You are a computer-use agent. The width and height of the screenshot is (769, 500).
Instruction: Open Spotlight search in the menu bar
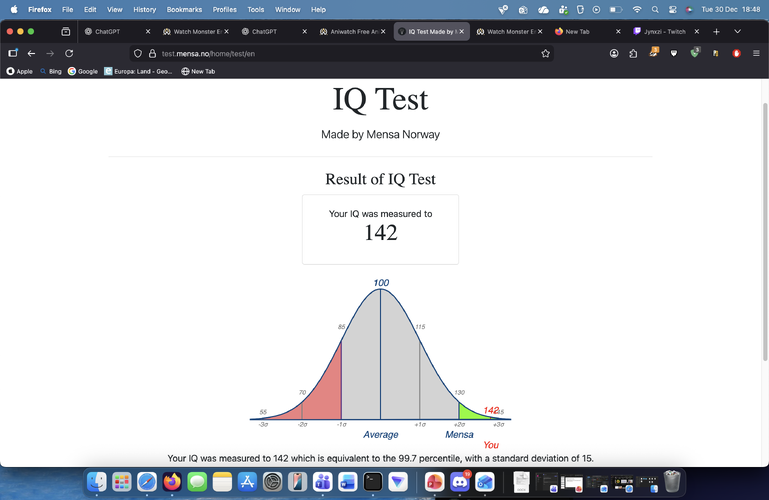tap(655, 9)
